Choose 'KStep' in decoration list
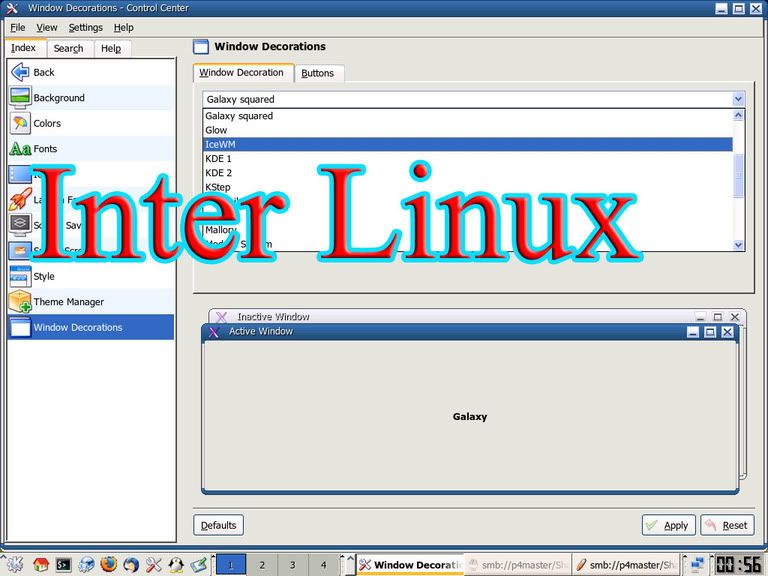 (468, 187)
